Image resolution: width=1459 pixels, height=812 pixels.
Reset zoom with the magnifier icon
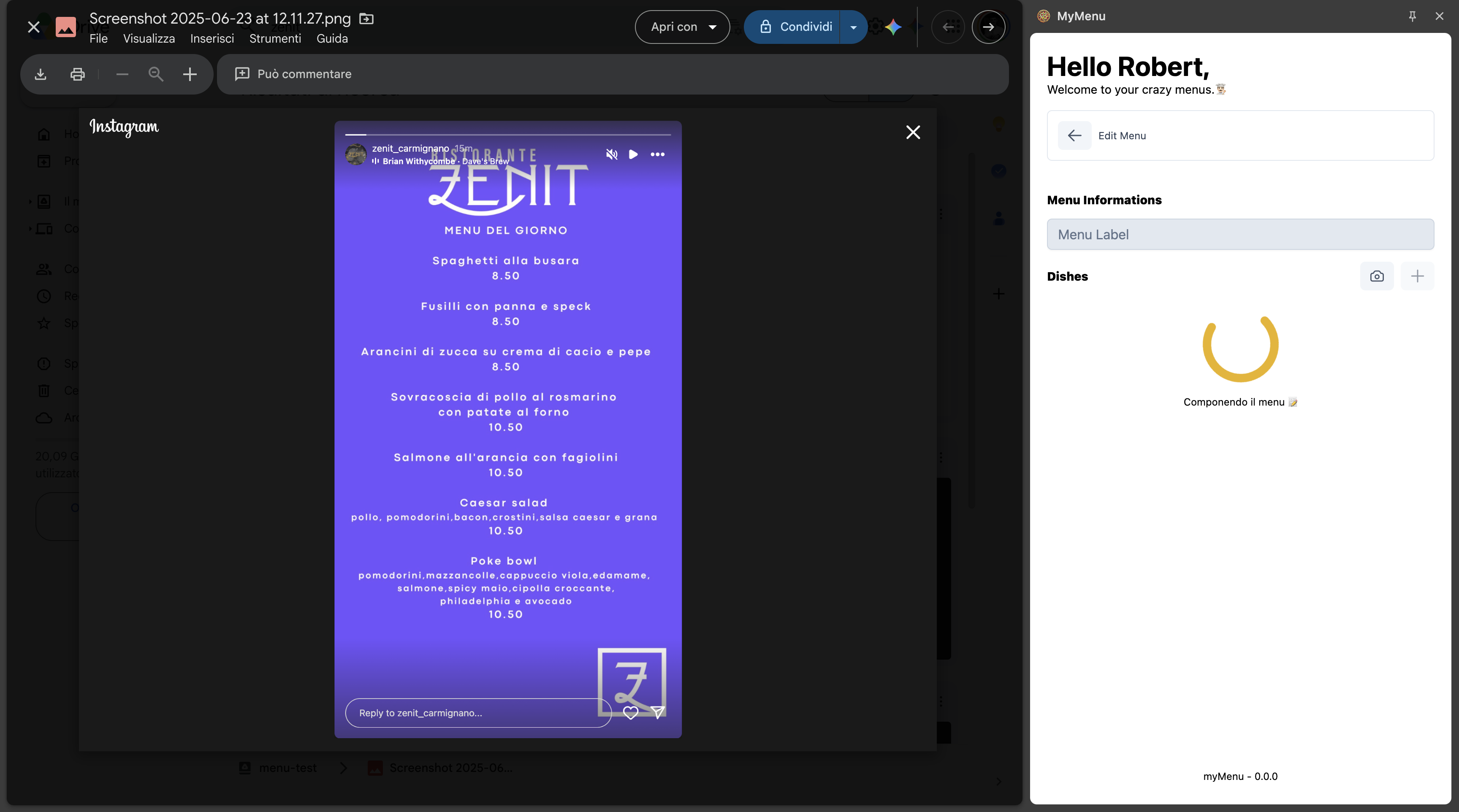click(156, 74)
